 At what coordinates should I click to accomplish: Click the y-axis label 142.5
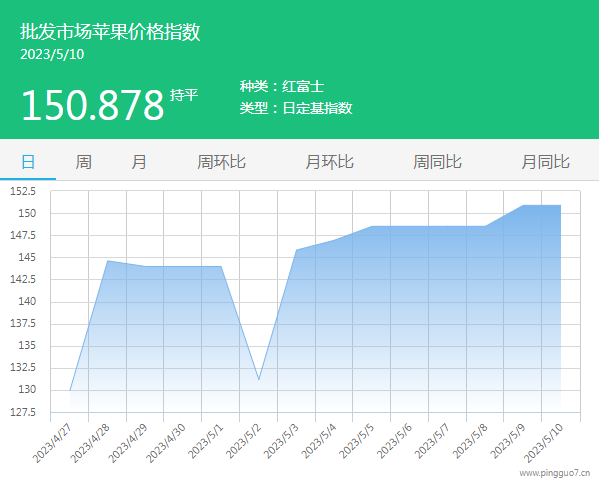tap(23, 279)
